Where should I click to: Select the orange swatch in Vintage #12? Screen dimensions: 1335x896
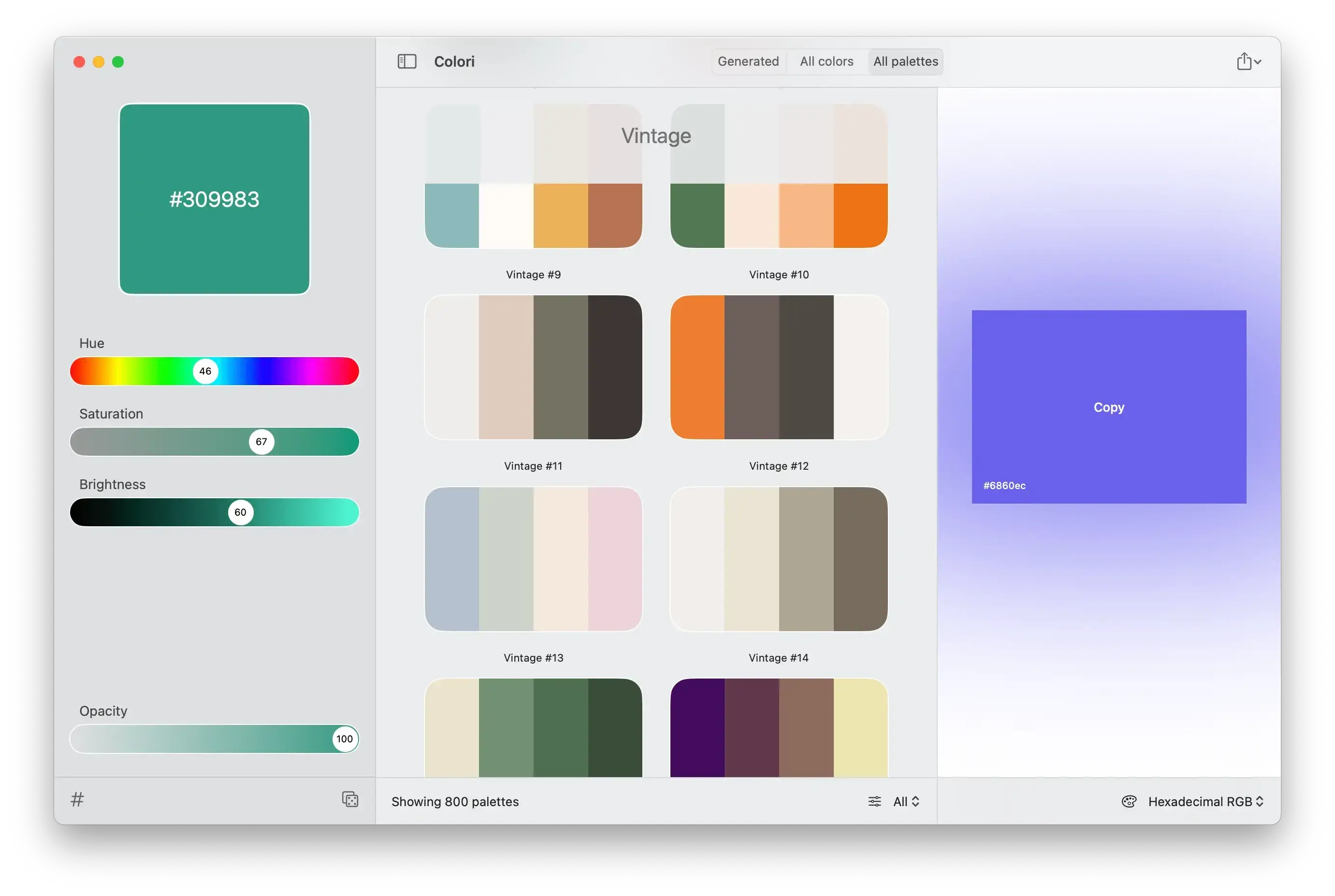tap(697, 367)
